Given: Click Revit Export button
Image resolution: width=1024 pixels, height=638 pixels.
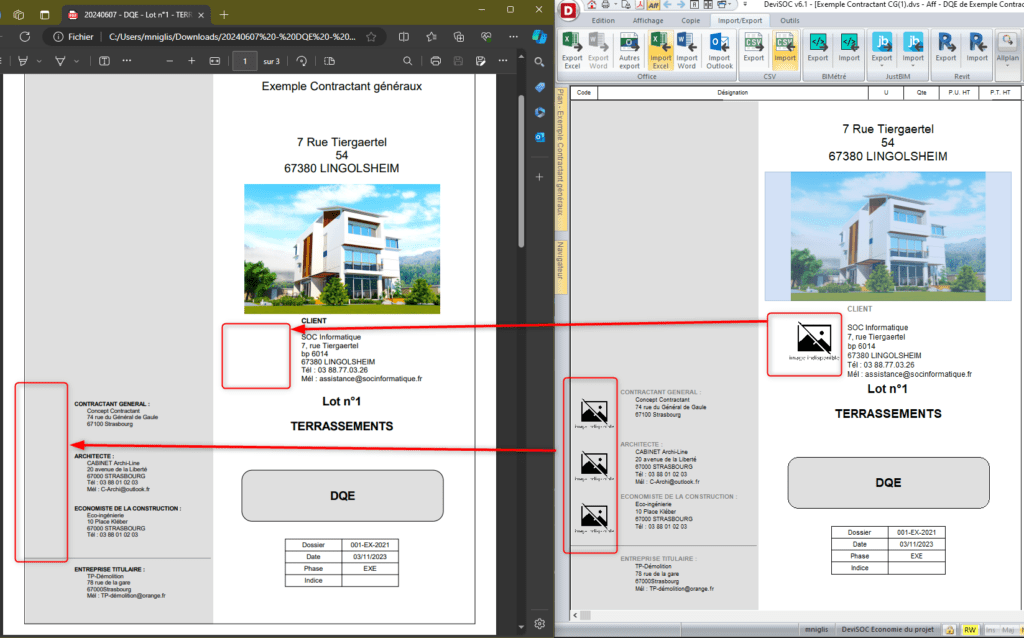Looking at the screenshot, I should pos(946,47).
